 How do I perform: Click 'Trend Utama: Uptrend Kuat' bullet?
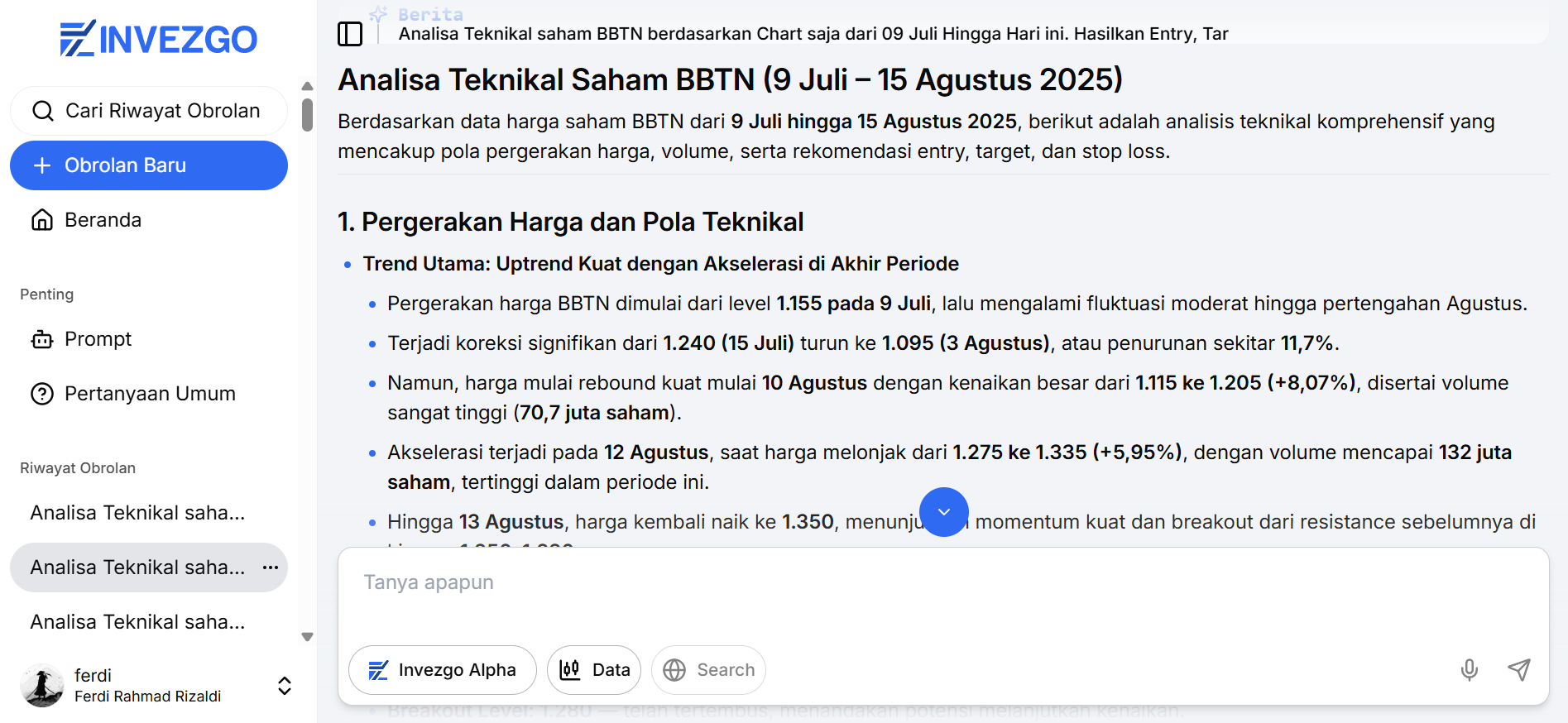click(x=661, y=264)
